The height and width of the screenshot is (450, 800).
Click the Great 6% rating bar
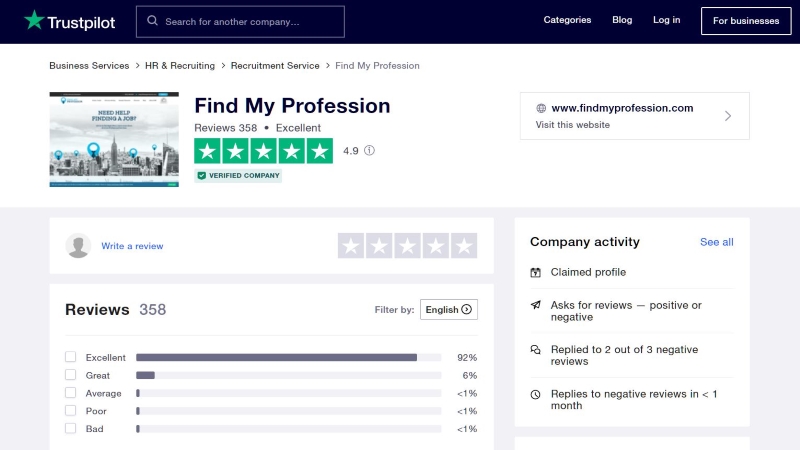click(x=288, y=375)
